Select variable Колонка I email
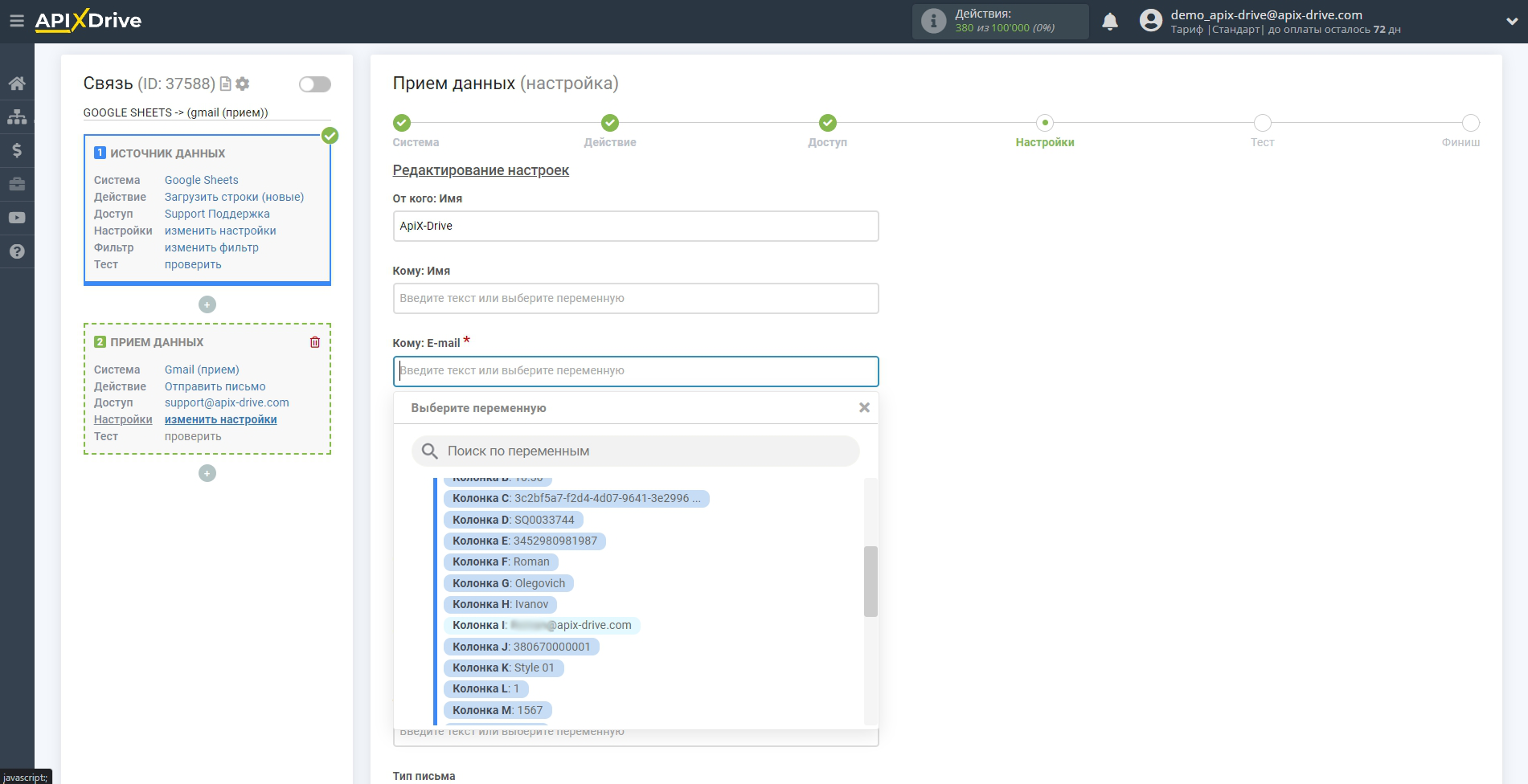Screen dimensions: 1528x784 pos(542,626)
